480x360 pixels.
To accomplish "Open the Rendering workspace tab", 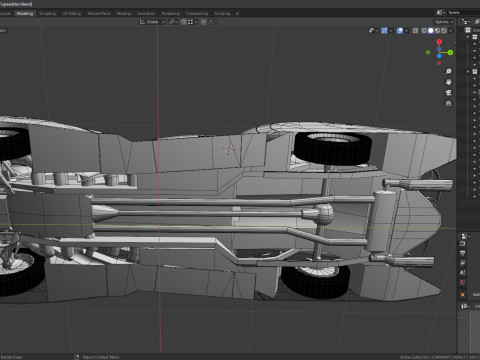I will tap(171, 13).
